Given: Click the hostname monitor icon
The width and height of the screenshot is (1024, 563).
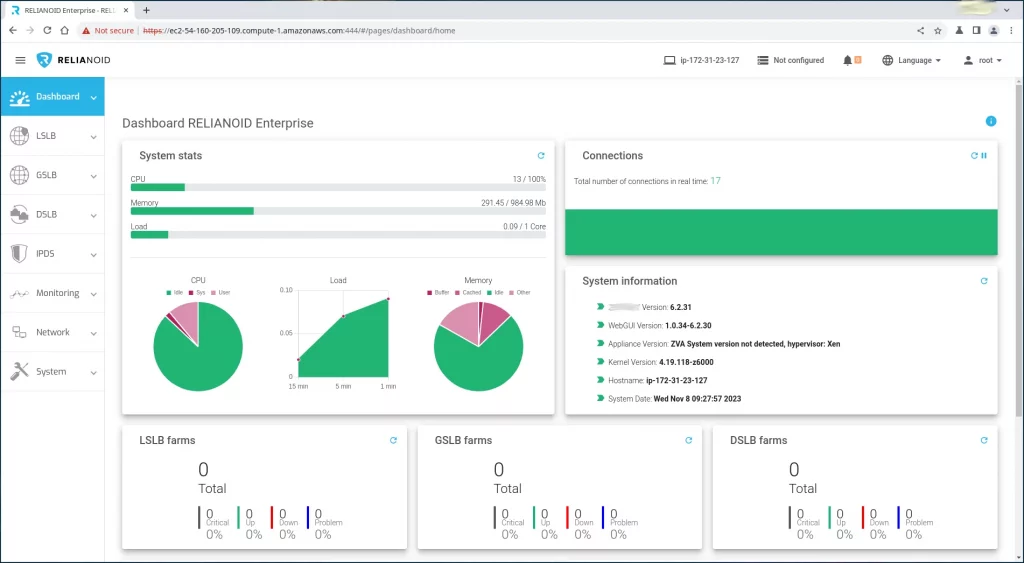Looking at the screenshot, I should [x=669, y=60].
